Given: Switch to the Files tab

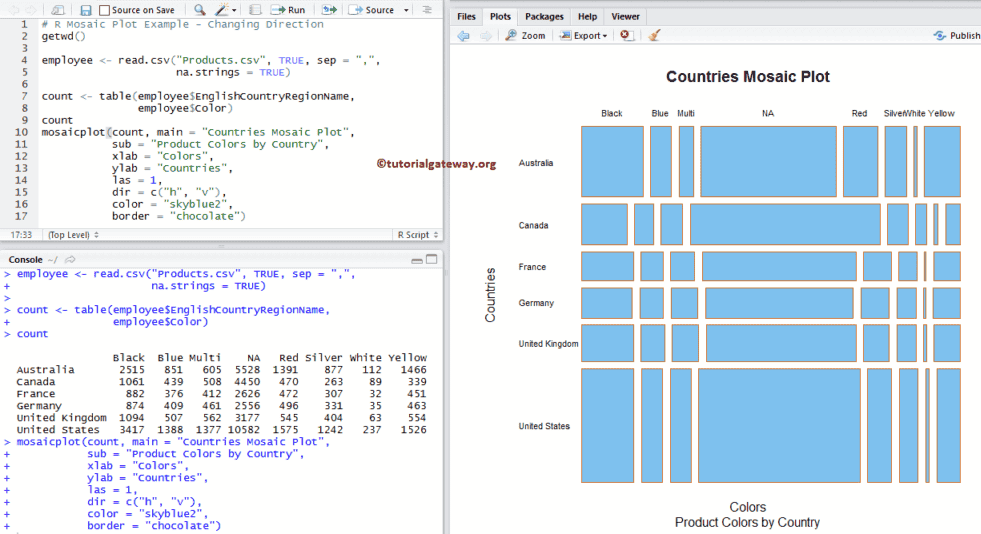Looking at the screenshot, I should click(466, 16).
